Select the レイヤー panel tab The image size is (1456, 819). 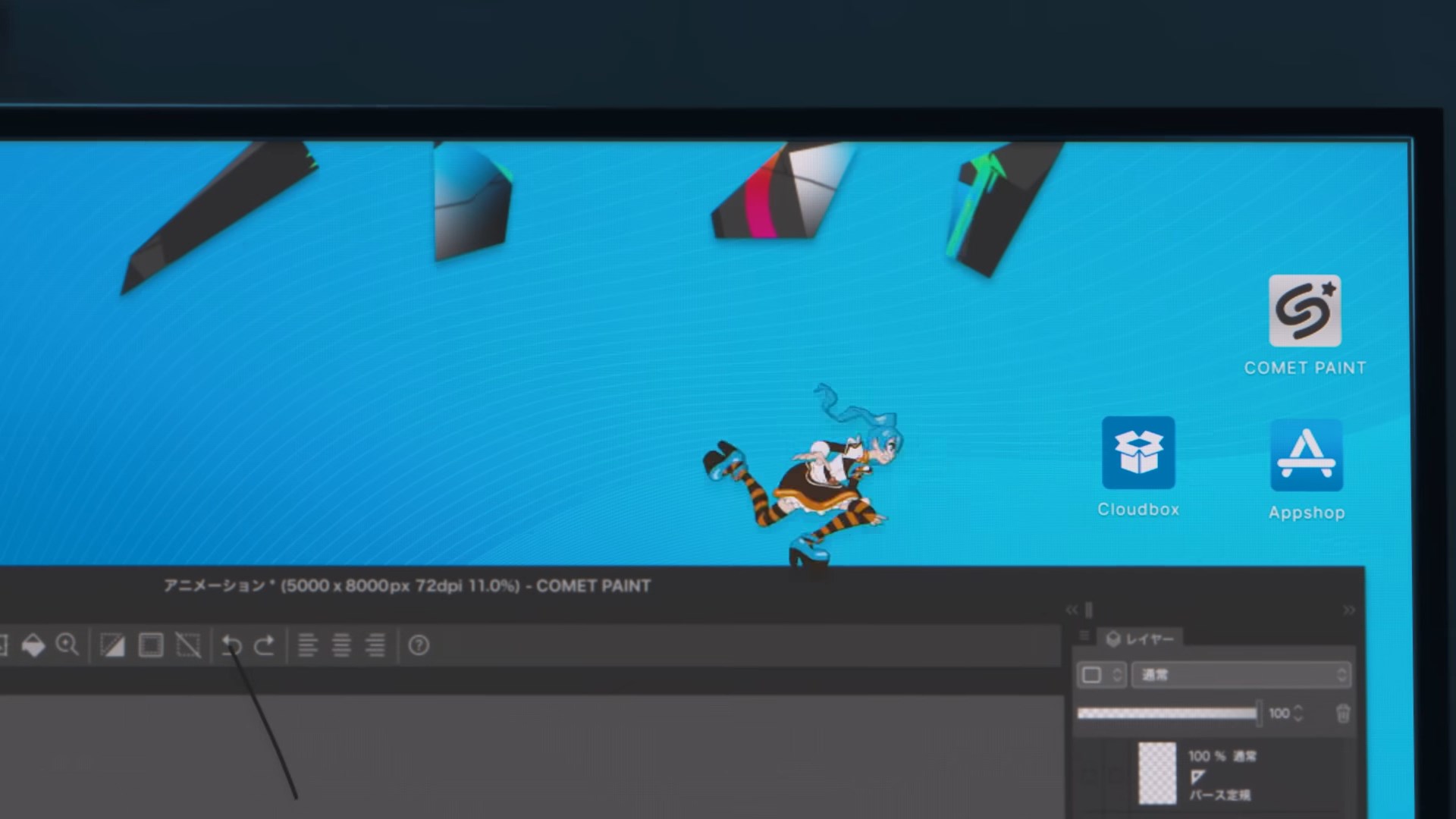(x=1141, y=639)
